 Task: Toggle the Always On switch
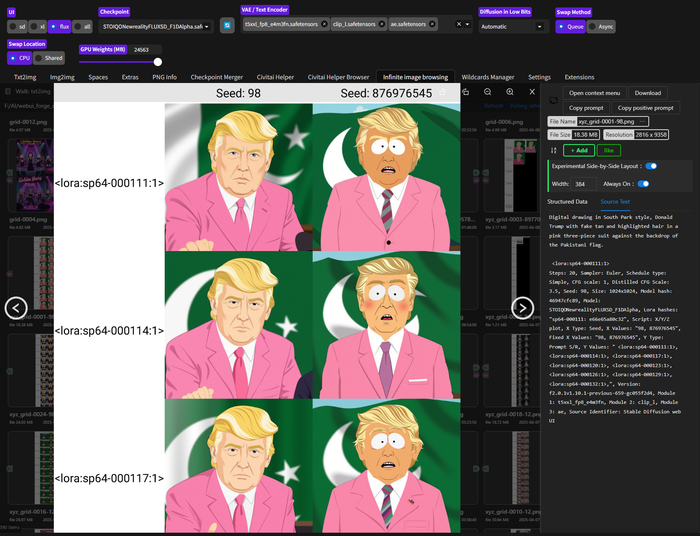click(x=644, y=184)
